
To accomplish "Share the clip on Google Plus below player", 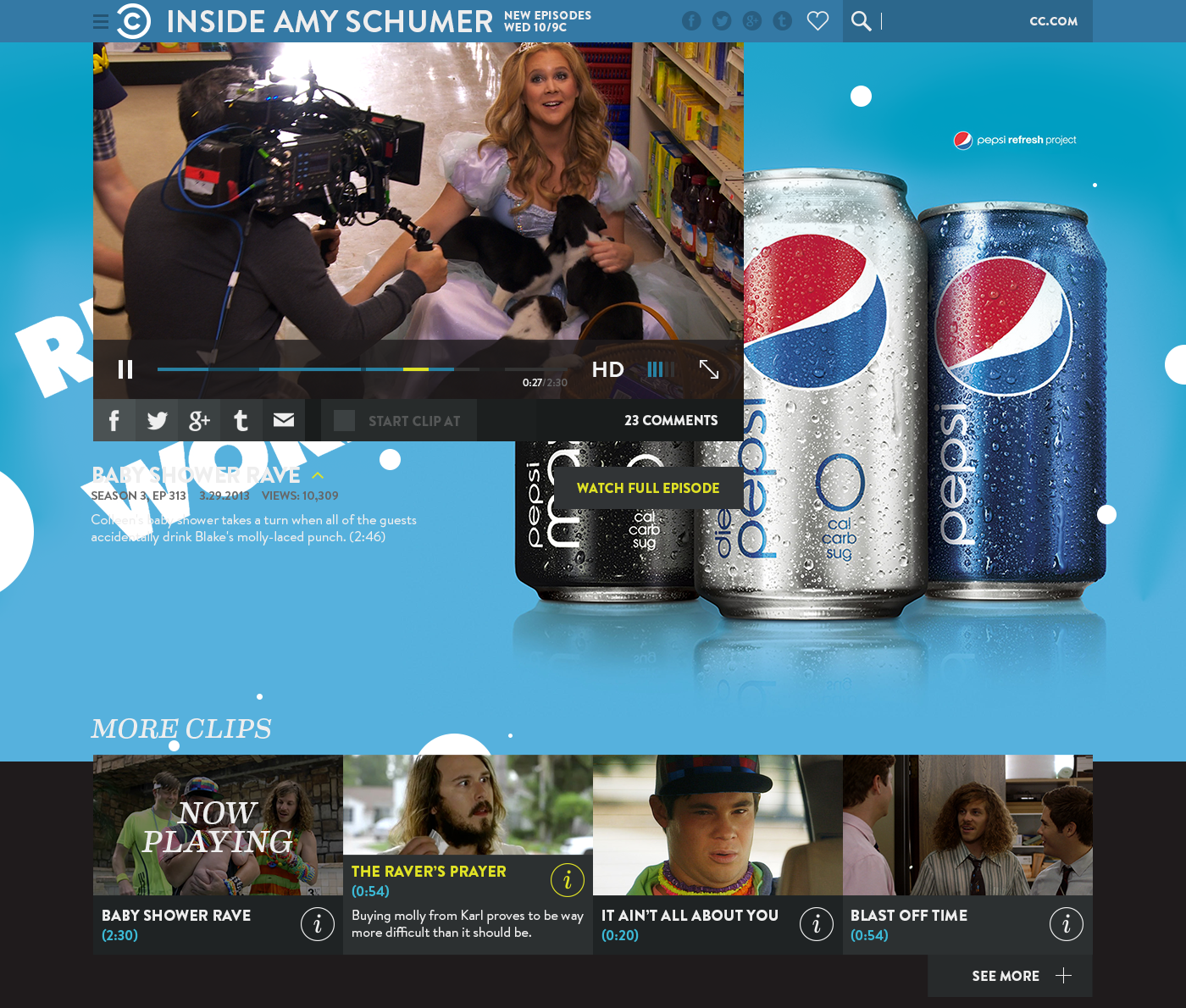I will coord(199,420).
